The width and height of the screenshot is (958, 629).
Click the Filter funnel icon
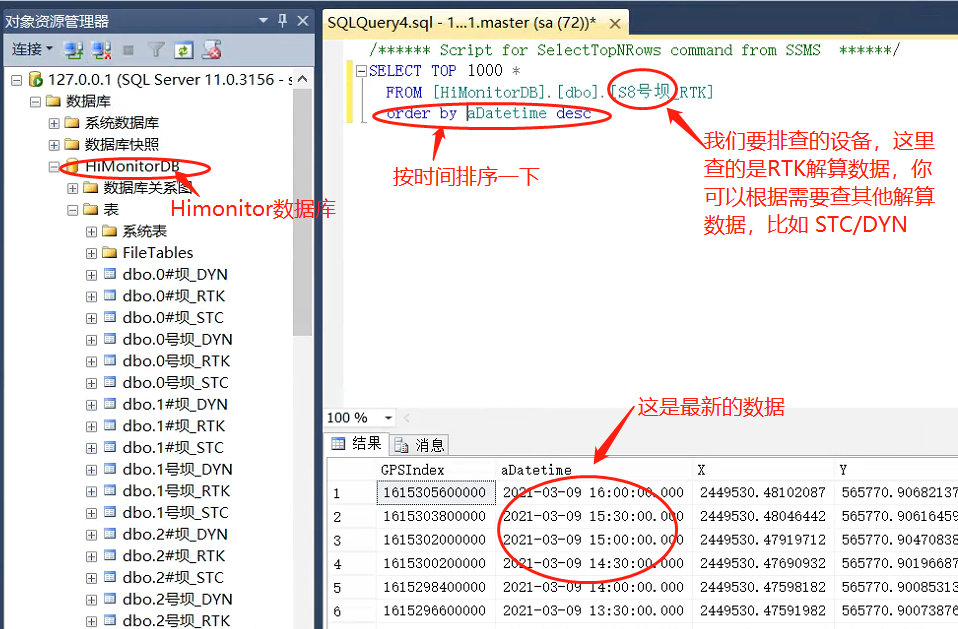point(156,49)
